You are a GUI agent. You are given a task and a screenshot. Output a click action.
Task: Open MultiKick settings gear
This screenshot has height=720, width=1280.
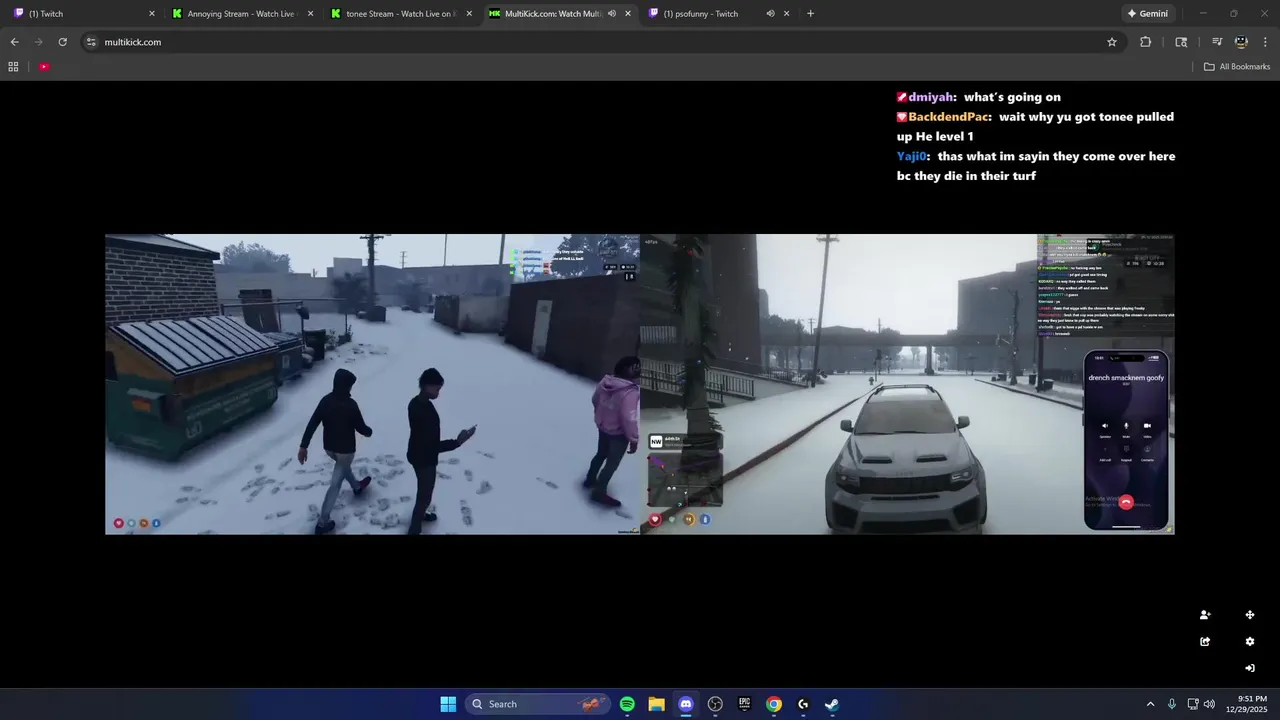pyautogui.click(x=1250, y=642)
